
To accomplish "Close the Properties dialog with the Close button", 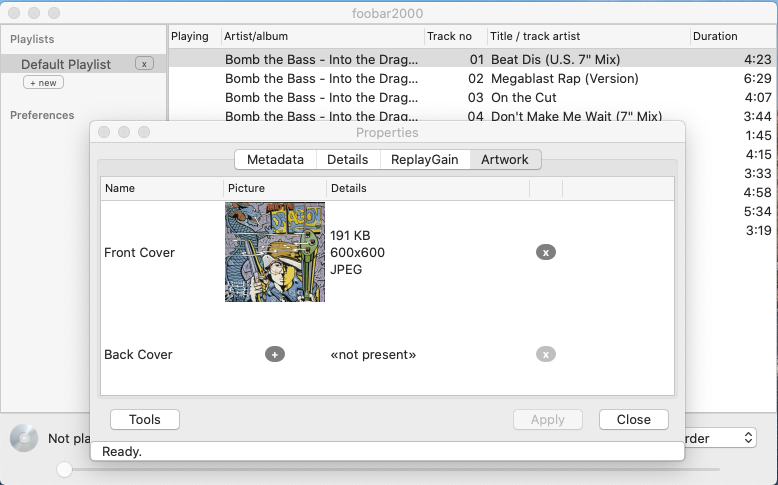I will pos(634,419).
